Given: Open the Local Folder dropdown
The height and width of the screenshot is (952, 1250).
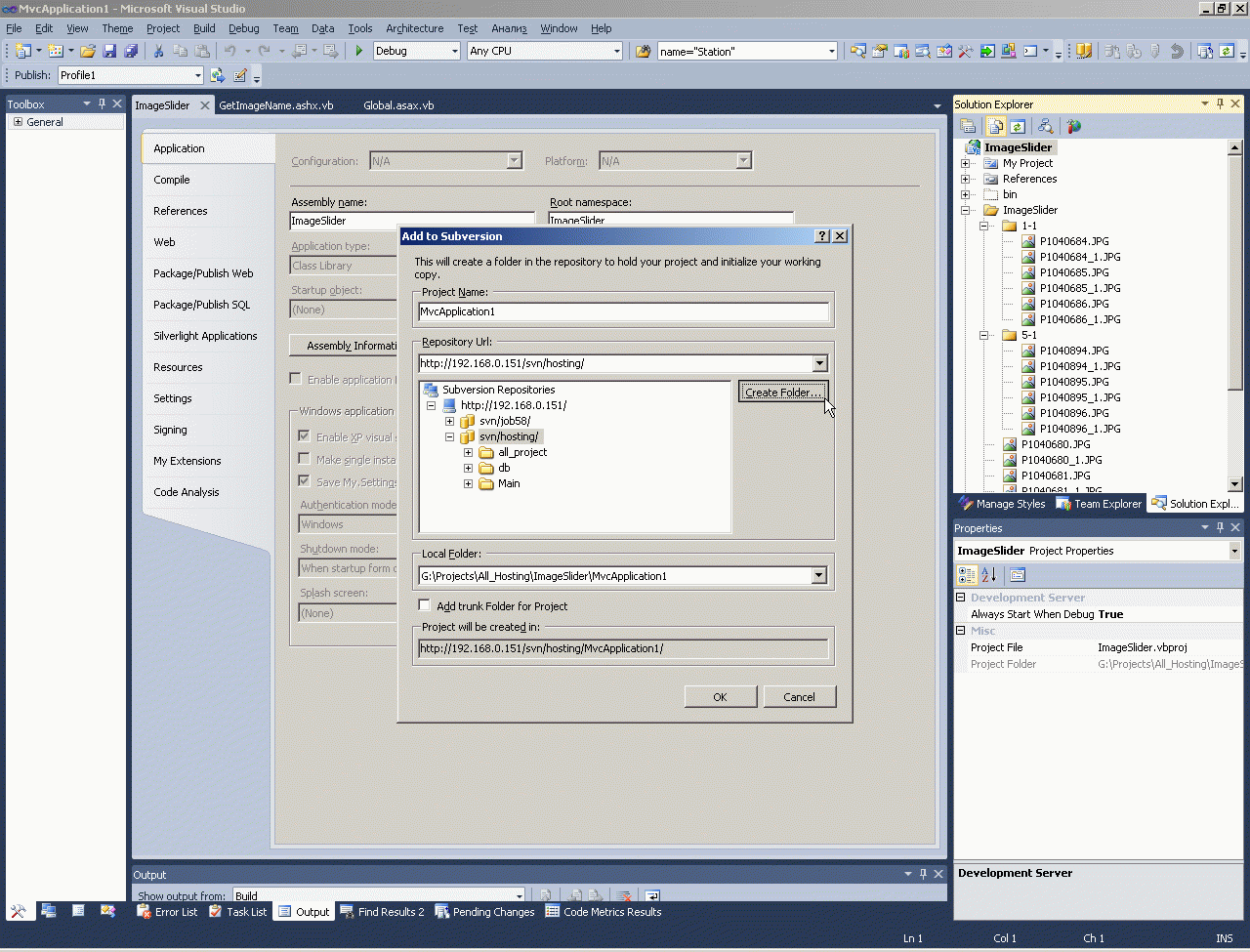Looking at the screenshot, I should (x=819, y=576).
